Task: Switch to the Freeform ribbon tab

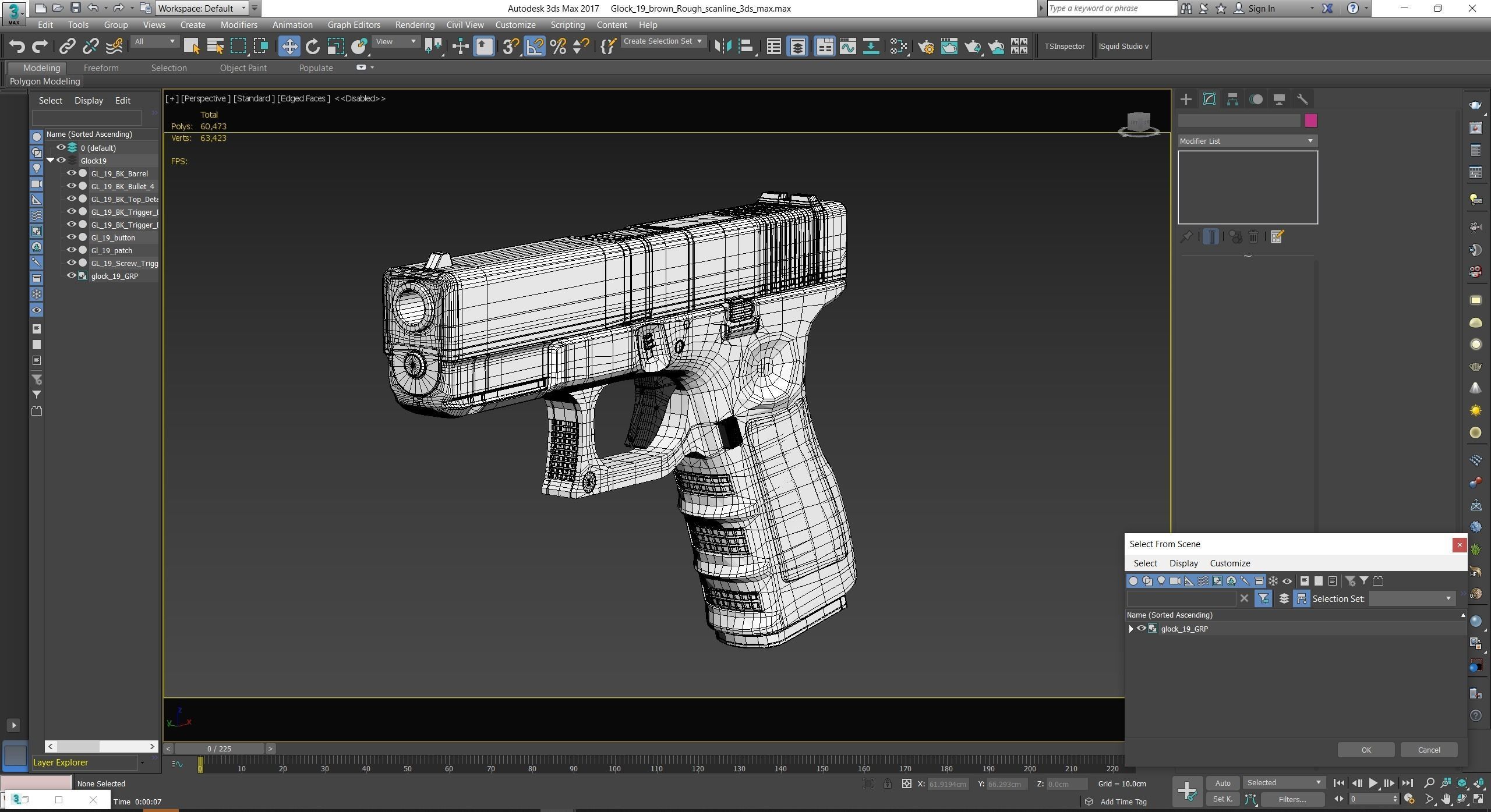Action: (101, 68)
